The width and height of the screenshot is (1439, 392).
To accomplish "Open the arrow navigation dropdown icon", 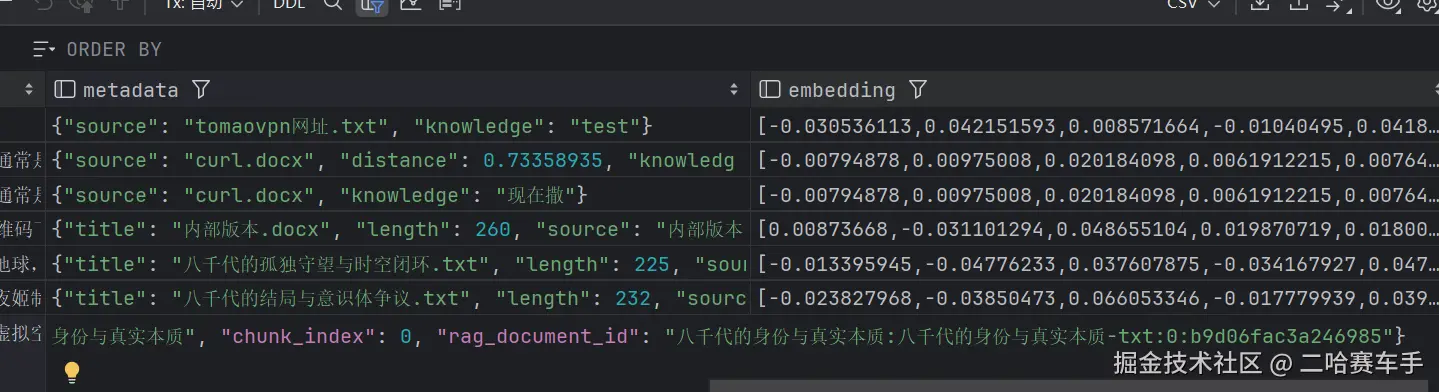I will point(1338,5).
